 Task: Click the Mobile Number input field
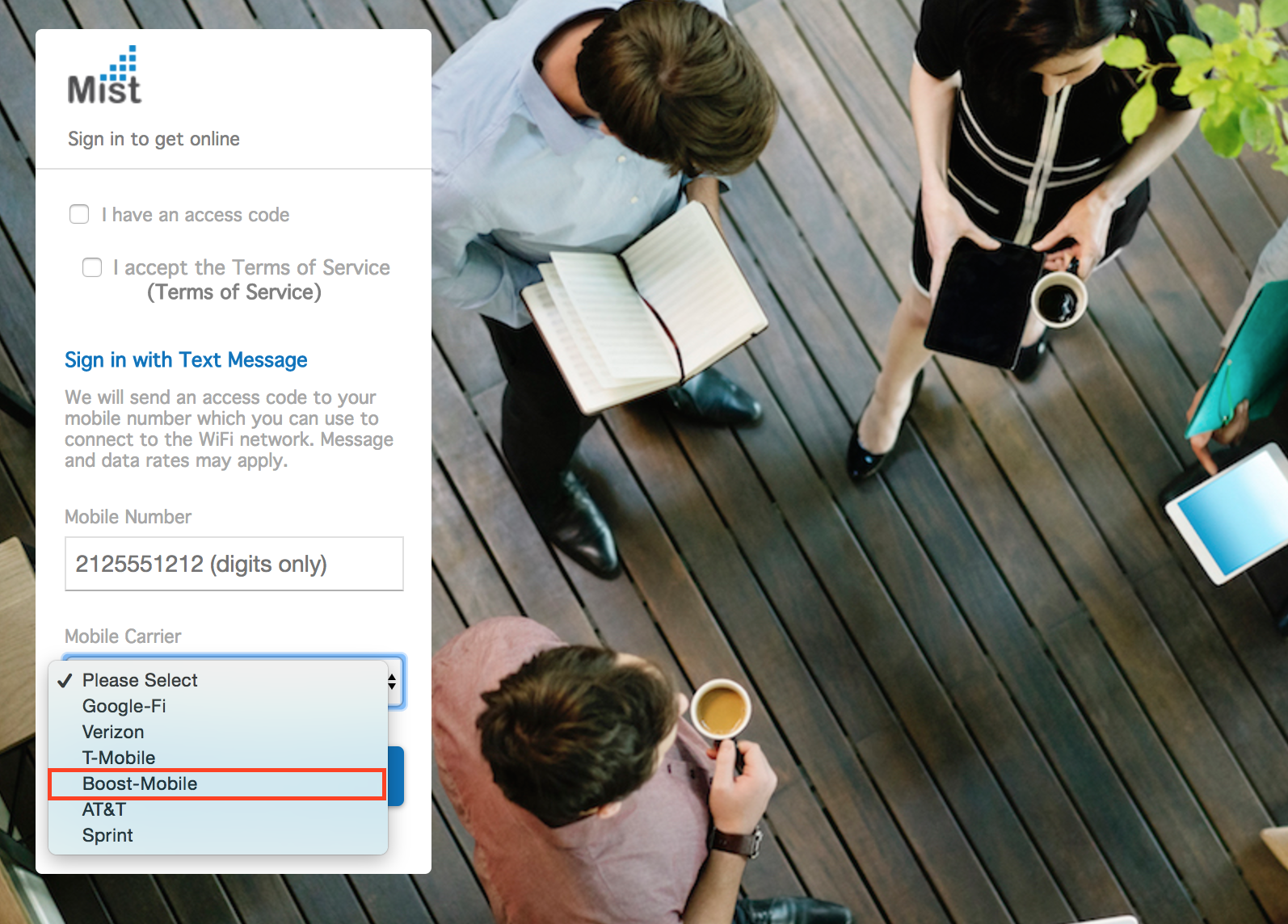(x=234, y=564)
